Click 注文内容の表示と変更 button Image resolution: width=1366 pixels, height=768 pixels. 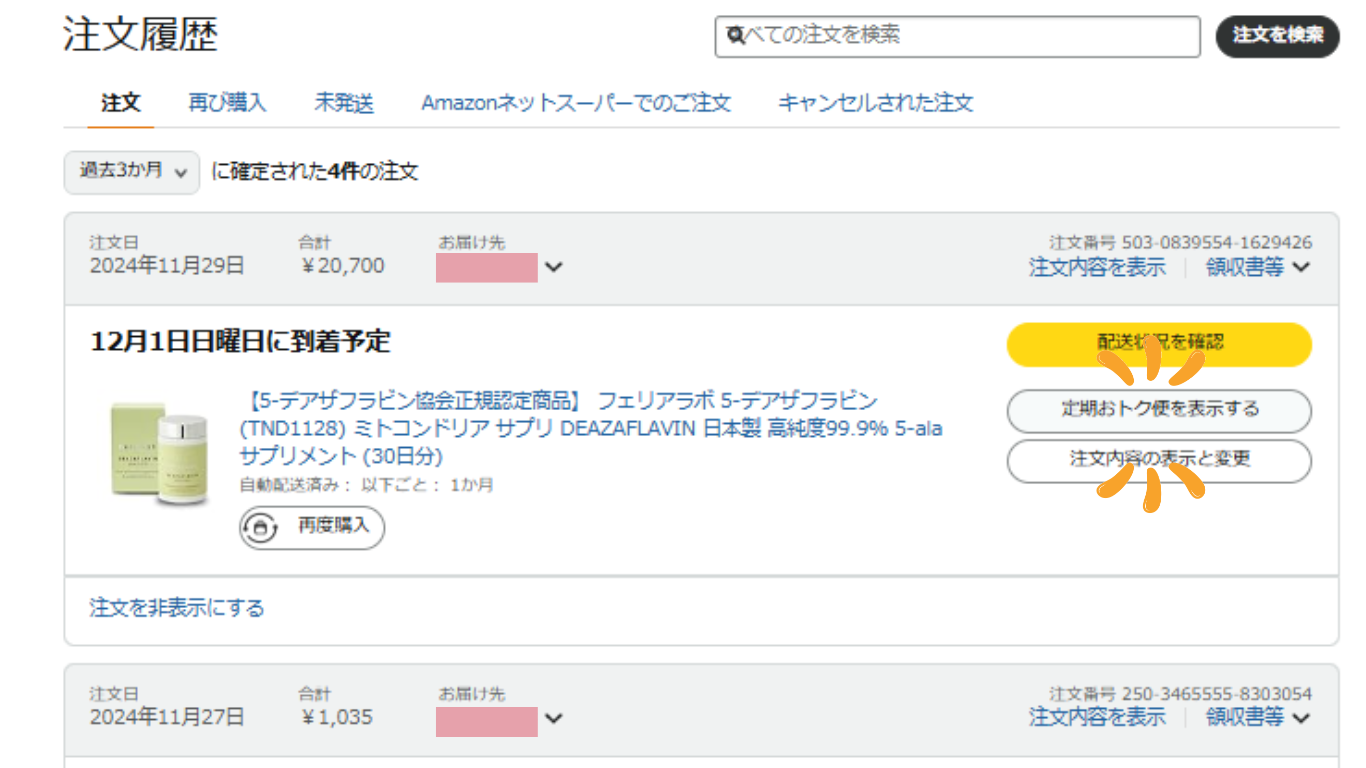click(x=1159, y=460)
